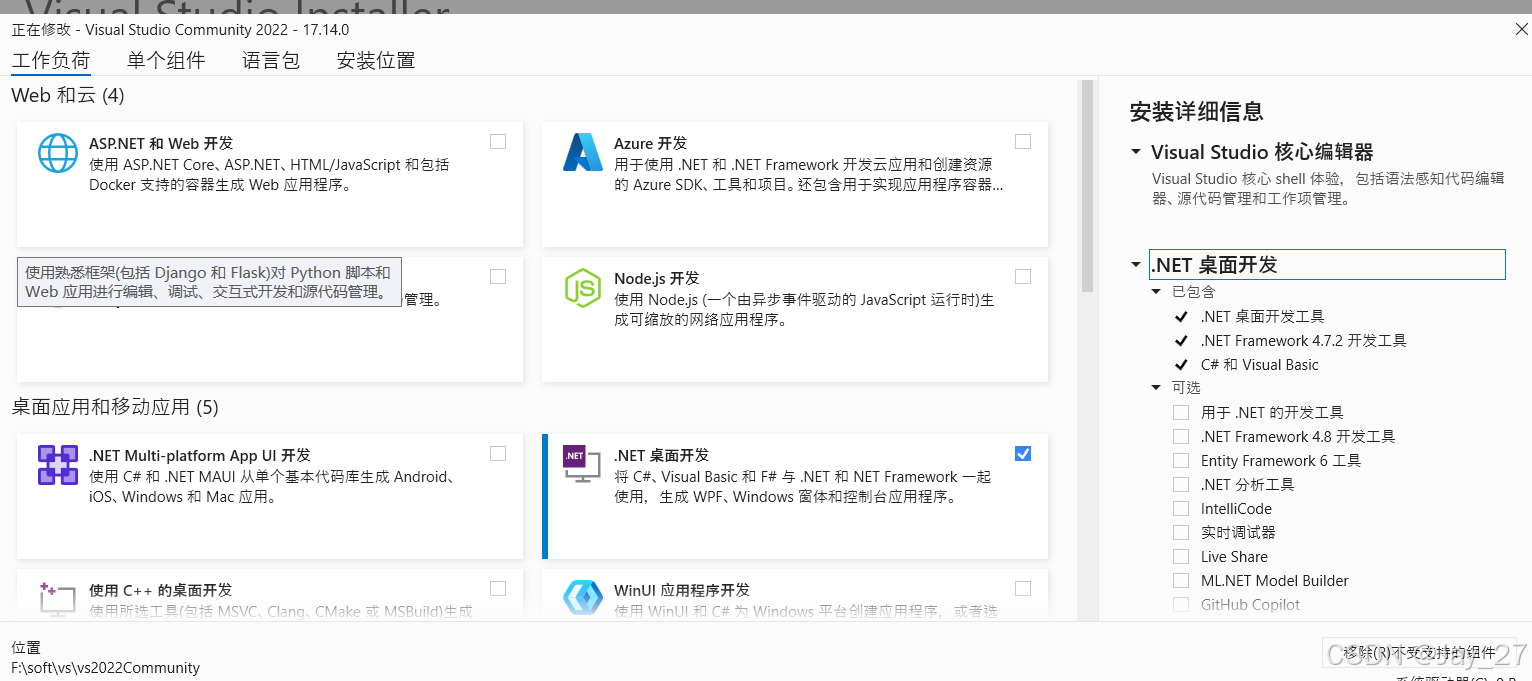Click the ASP.NET globe icon
1532x681 pixels.
[x=57, y=153]
